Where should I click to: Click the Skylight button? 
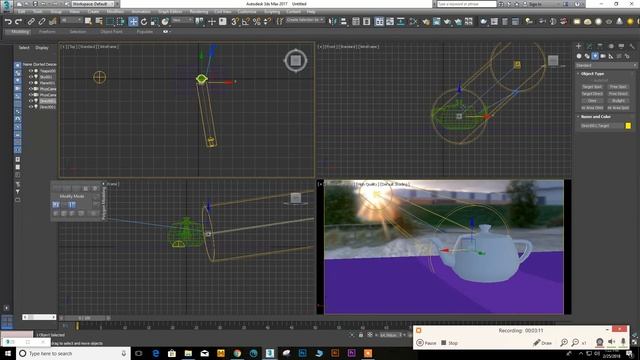[x=618, y=101]
